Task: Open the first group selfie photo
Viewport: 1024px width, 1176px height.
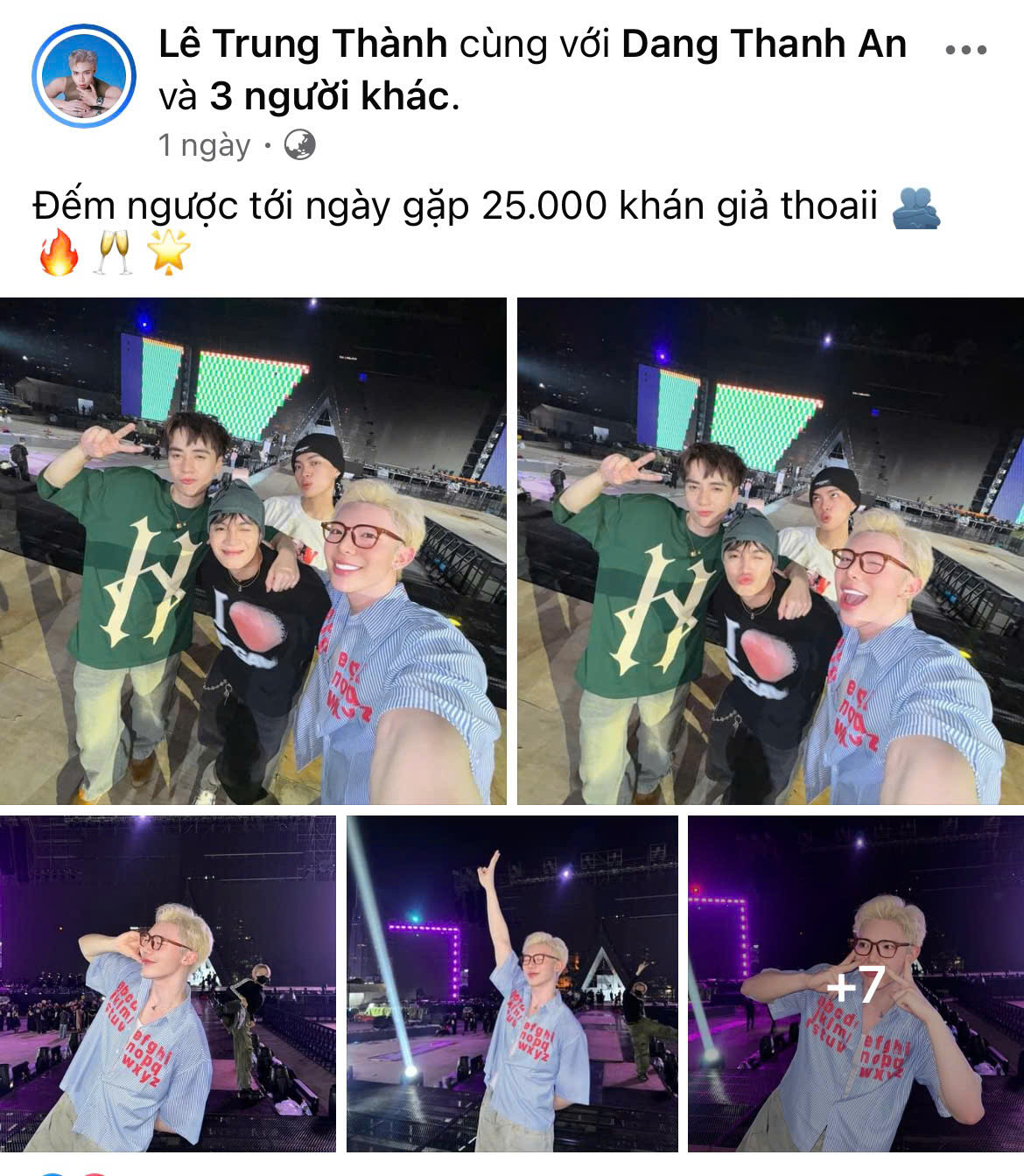Action: [253, 550]
